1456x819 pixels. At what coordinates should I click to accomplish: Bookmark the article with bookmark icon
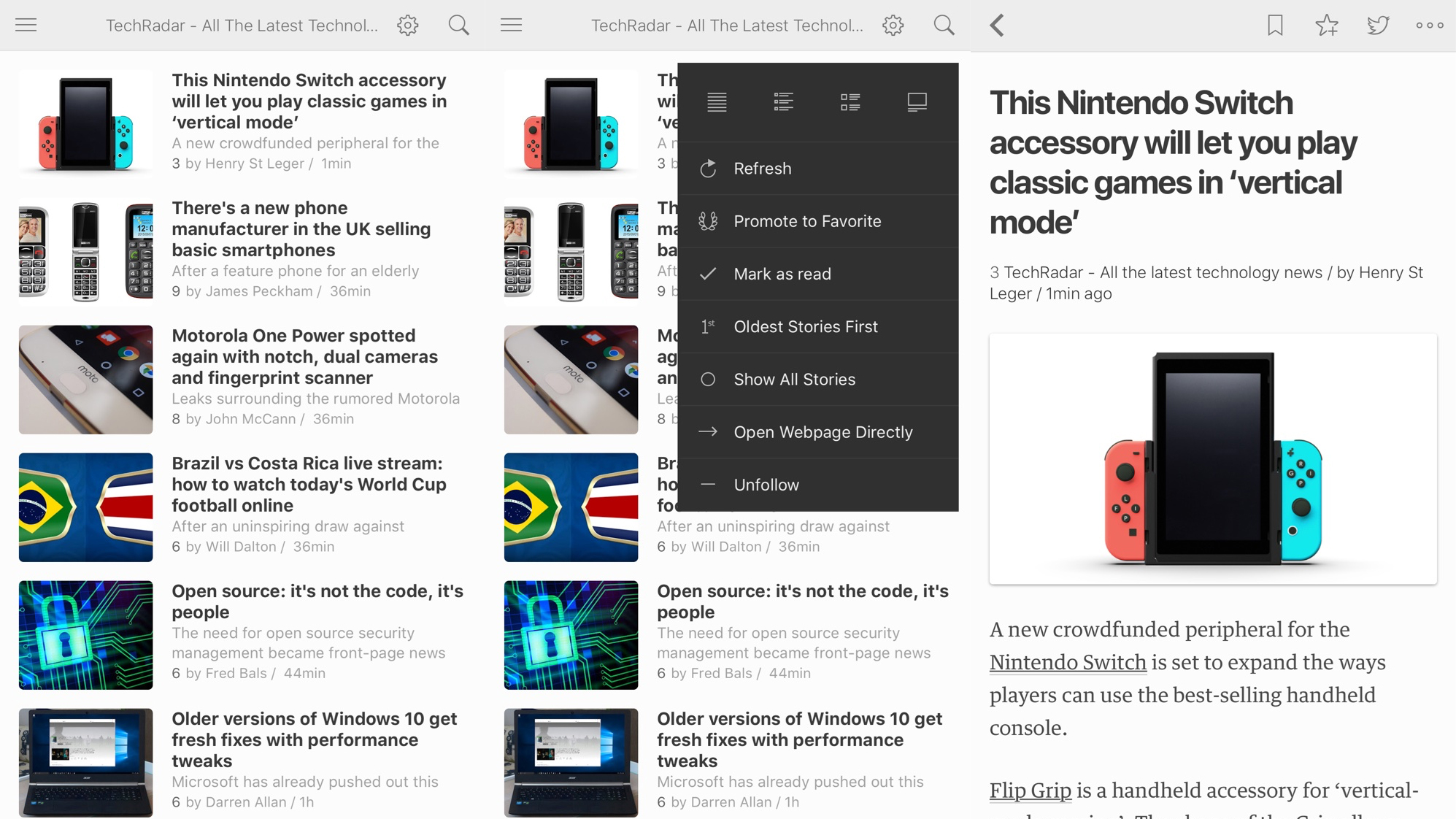pyautogui.click(x=1276, y=26)
